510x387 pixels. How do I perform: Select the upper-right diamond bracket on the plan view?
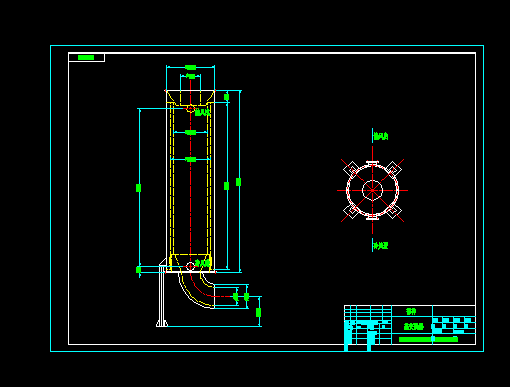coord(393,169)
